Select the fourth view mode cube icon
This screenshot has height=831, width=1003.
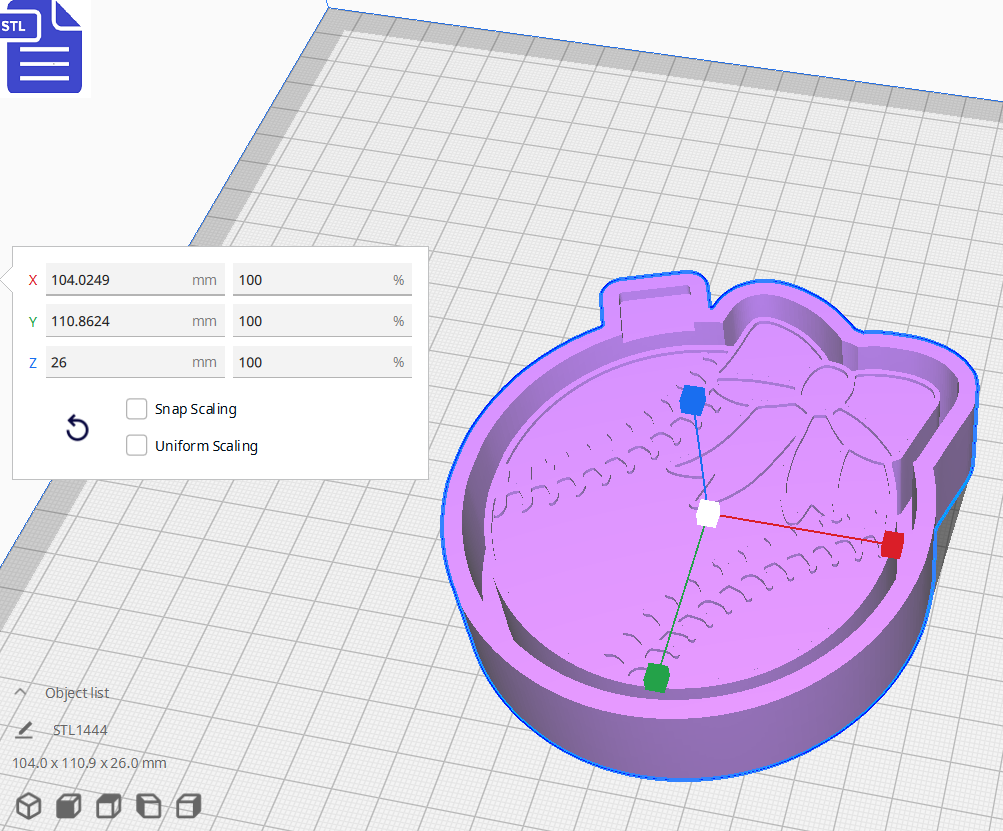tap(148, 806)
